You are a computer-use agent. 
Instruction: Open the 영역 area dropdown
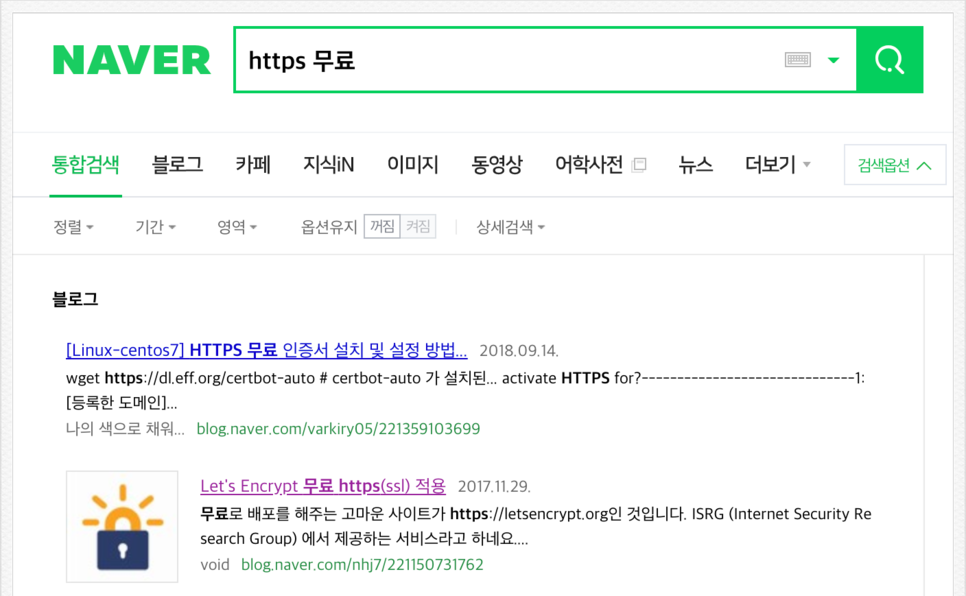pos(237,227)
